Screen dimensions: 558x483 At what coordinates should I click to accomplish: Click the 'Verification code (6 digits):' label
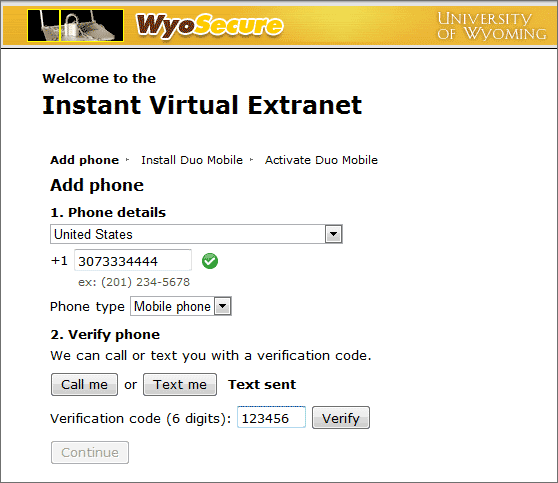coord(141,419)
